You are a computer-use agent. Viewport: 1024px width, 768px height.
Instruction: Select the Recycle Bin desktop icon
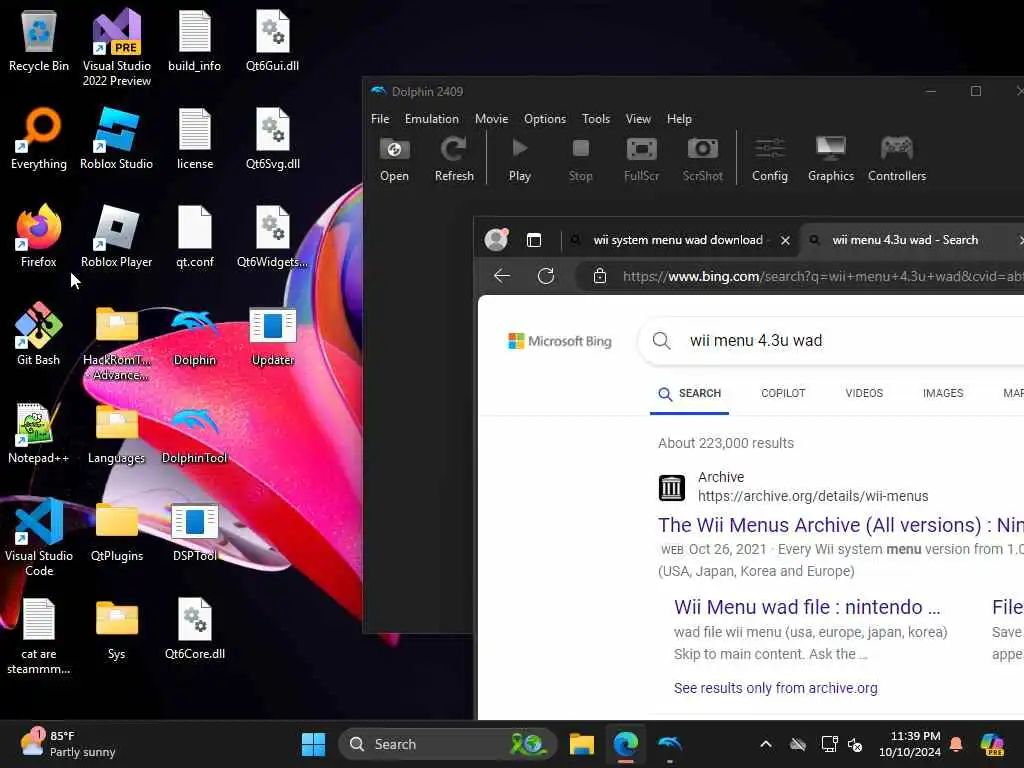(x=39, y=40)
